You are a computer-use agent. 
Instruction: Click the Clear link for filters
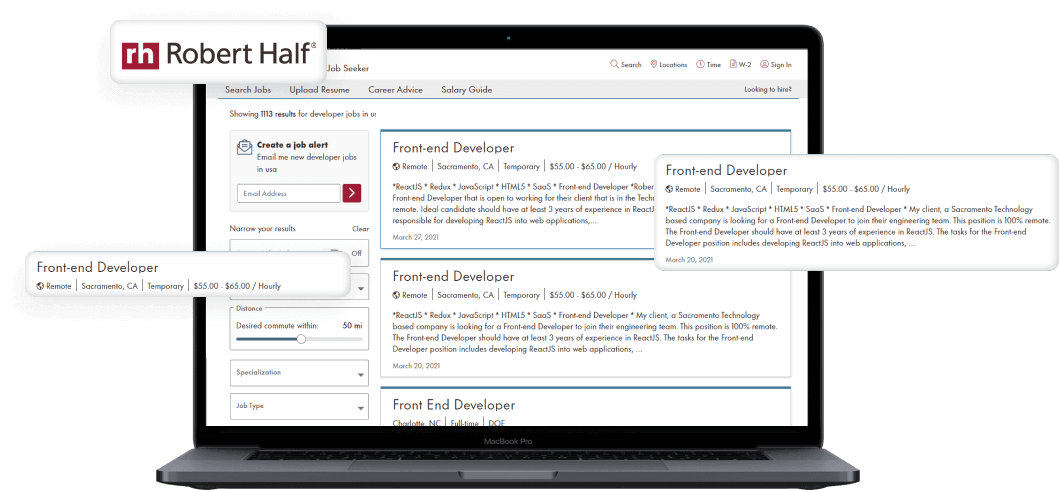tap(360, 229)
